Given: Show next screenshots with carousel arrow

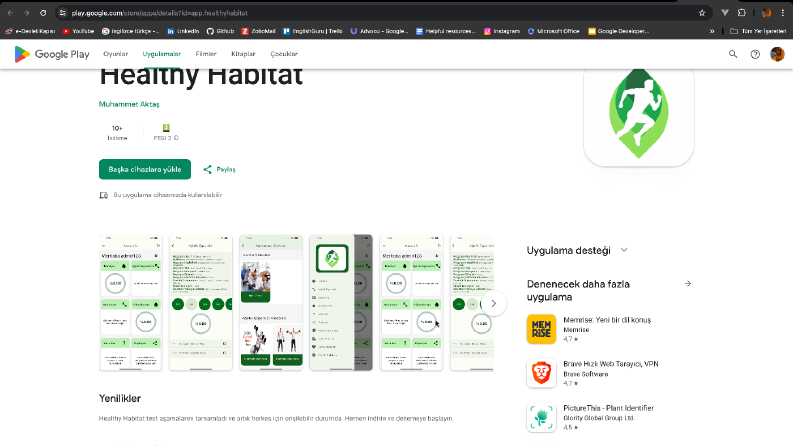Looking at the screenshot, I should [x=494, y=303].
